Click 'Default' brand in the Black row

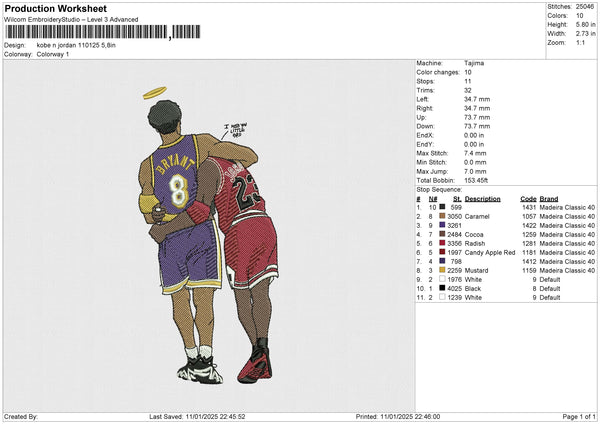[x=550, y=289]
